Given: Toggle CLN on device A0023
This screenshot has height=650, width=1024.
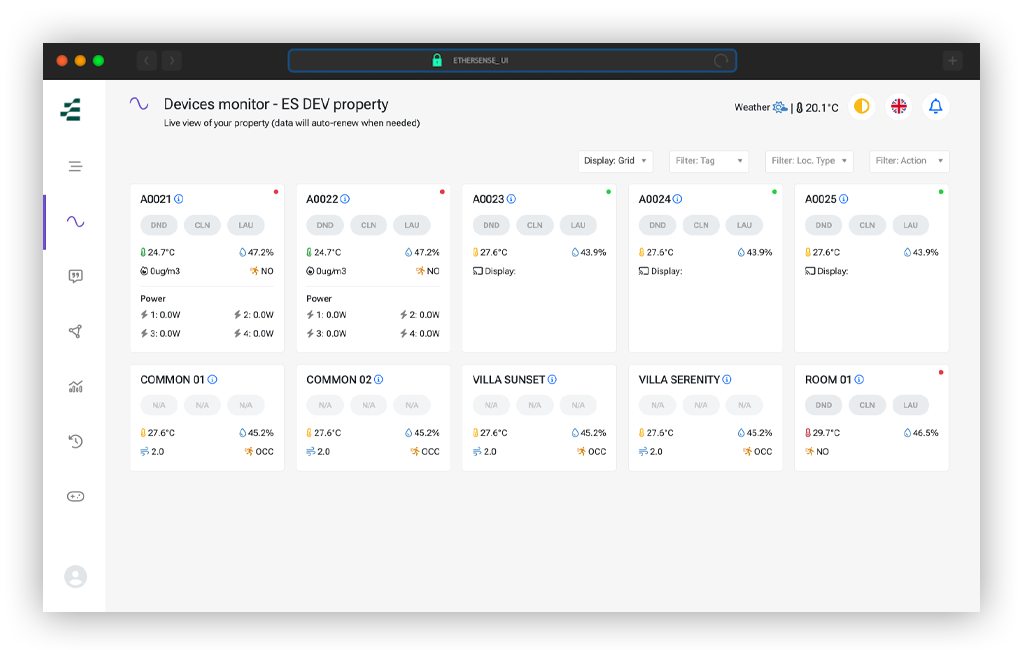Looking at the screenshot, I should pos(534,225).
